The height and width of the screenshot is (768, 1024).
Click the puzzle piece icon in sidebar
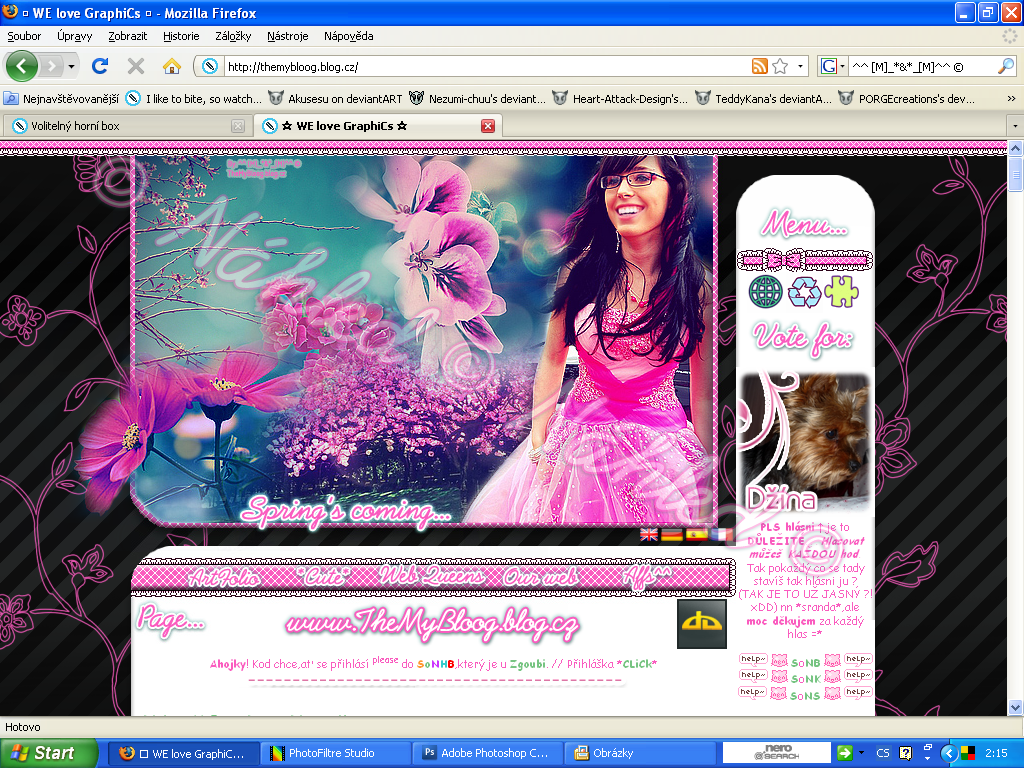coord(841,292)
